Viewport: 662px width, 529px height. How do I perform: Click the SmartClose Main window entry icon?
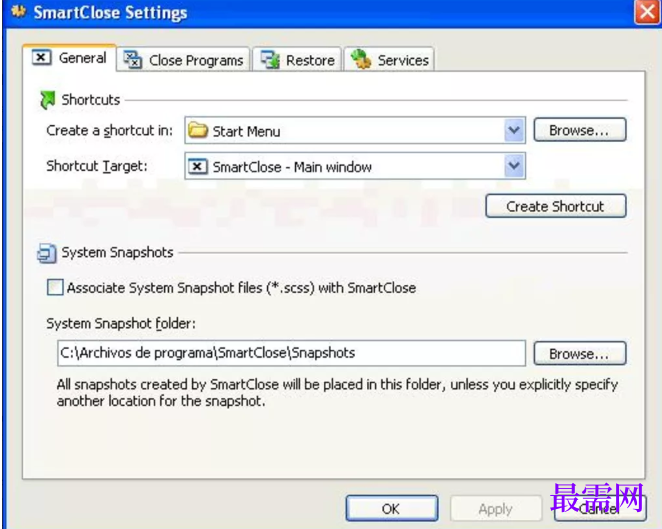pos(198,166)
